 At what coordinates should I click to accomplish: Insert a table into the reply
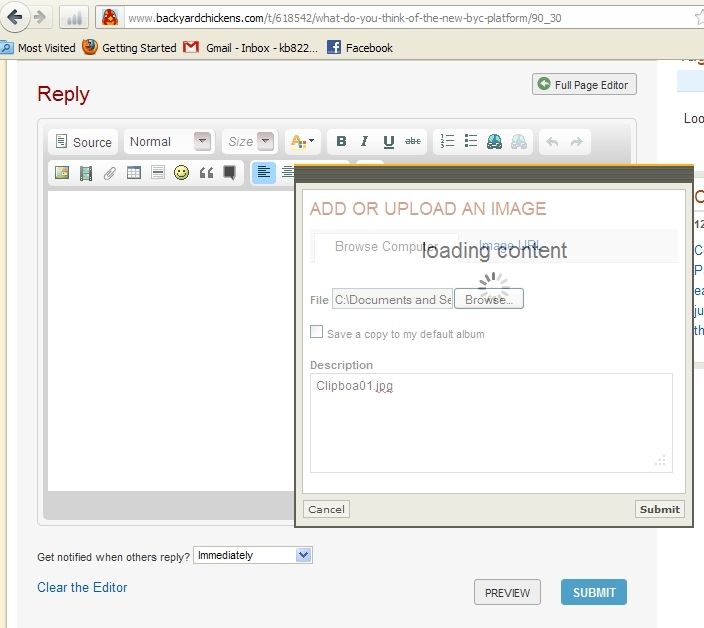click(x=133, y=173)
